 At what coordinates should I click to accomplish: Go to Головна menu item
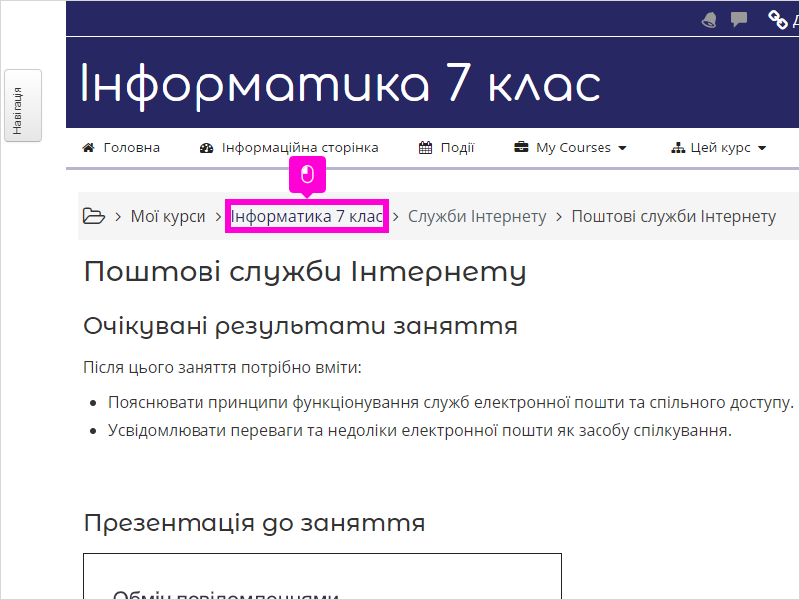[x=131, y=148]
